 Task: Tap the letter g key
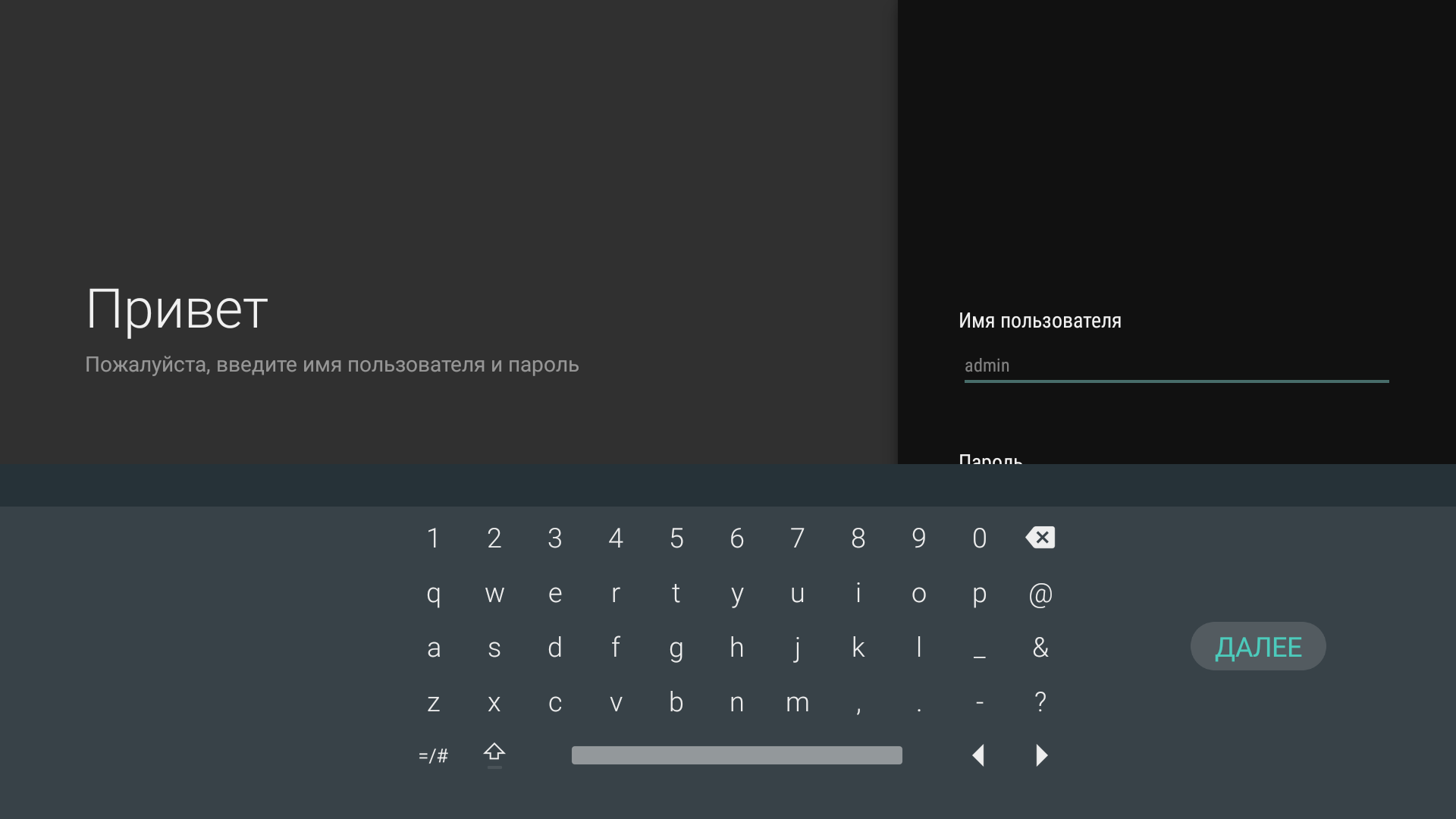(676, 650)
